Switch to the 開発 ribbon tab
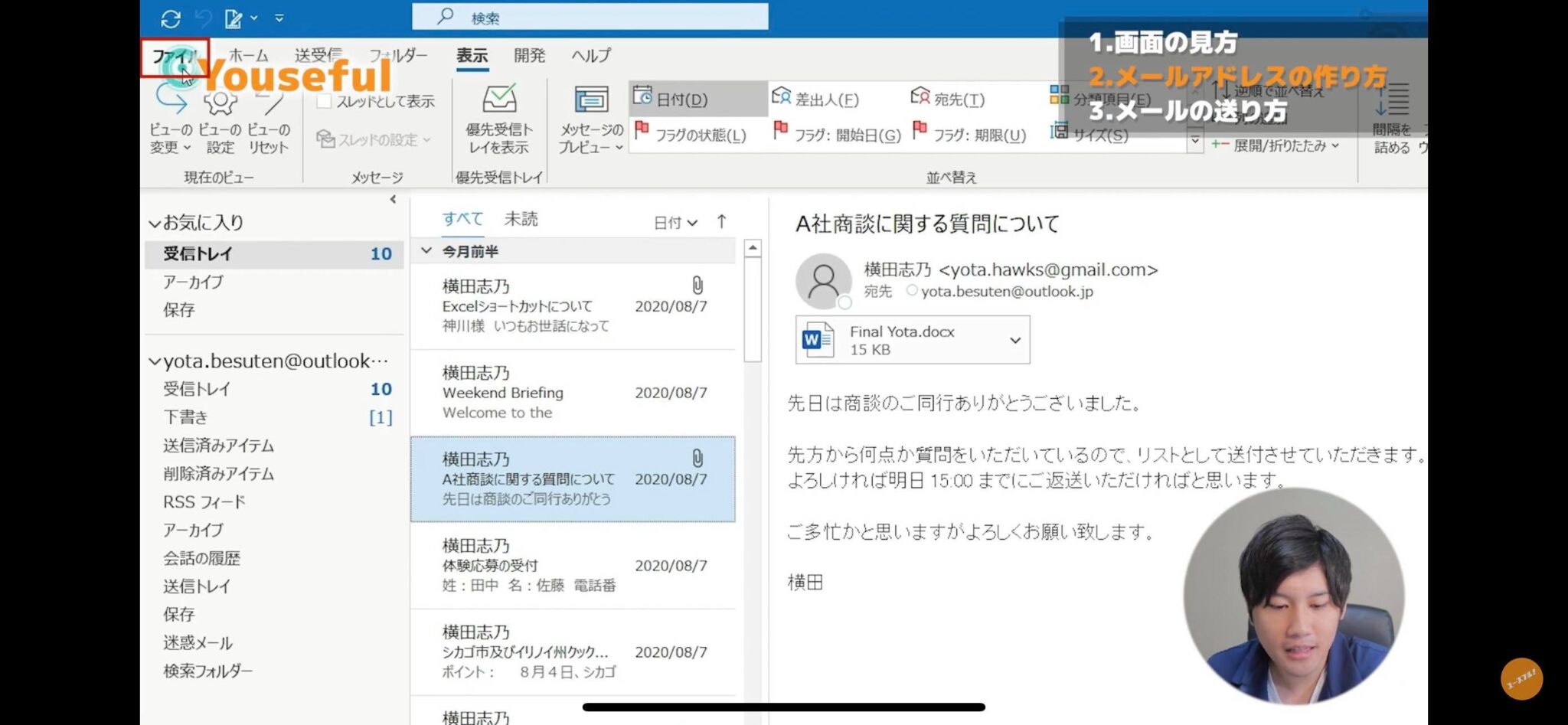This screenshot has width=1568, height=725. [530, 56]
